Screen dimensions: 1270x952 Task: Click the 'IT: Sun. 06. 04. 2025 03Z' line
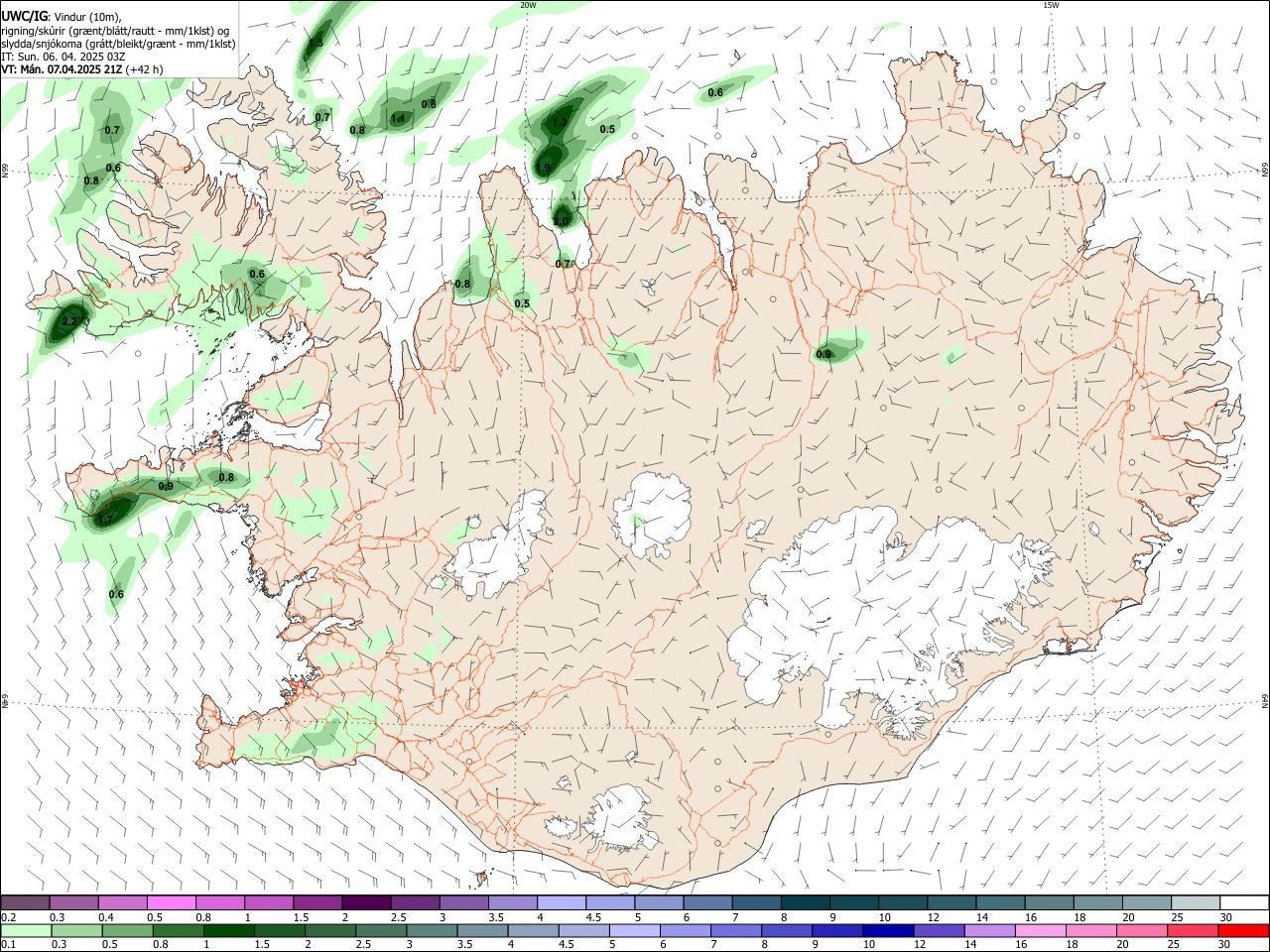pyautogui.click(x=63, y=57)
